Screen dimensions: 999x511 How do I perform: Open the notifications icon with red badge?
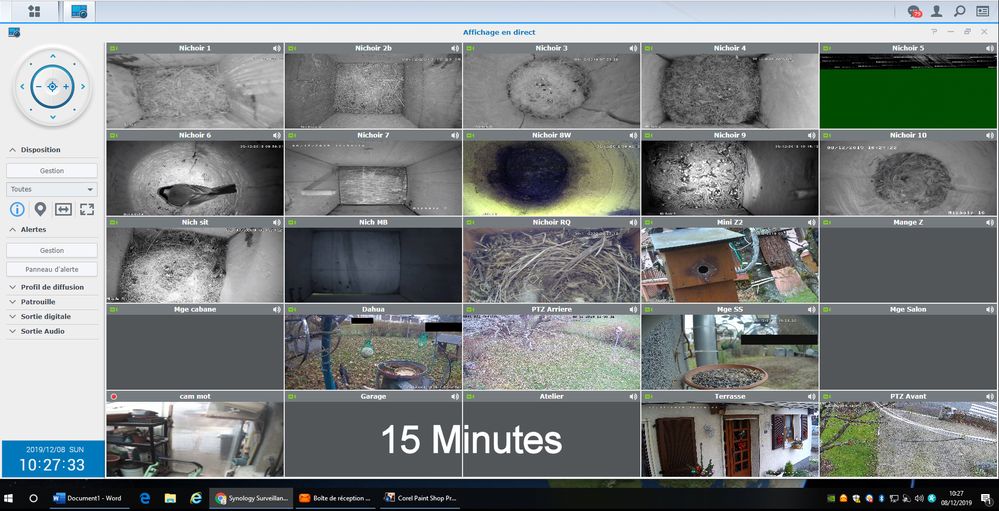pos(914,11)
